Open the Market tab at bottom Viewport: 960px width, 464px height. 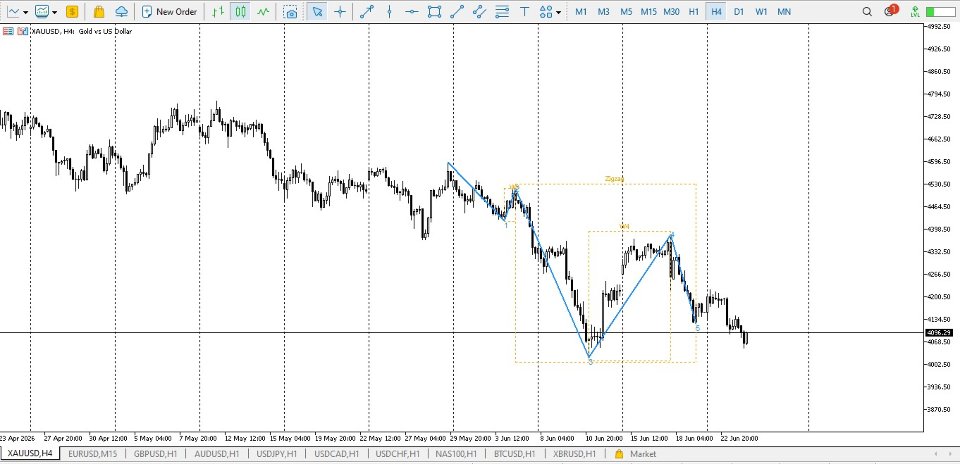(x=636, y=454)
